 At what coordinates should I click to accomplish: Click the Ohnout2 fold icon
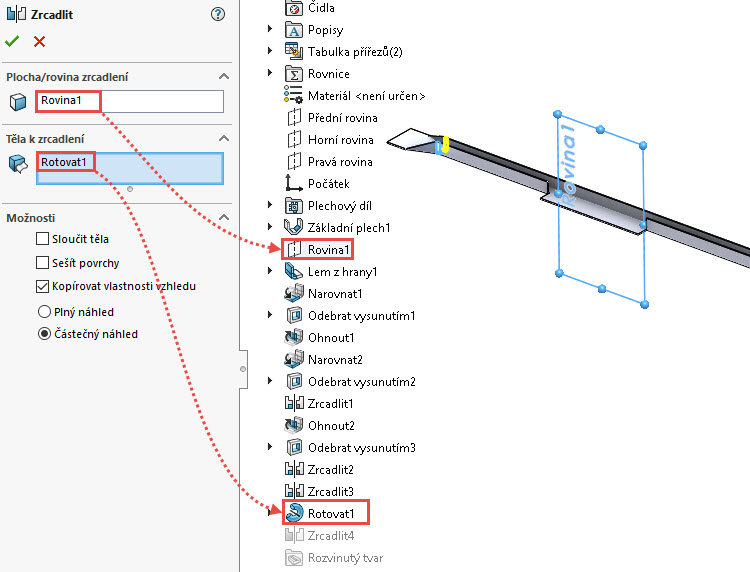coord(294,425)
